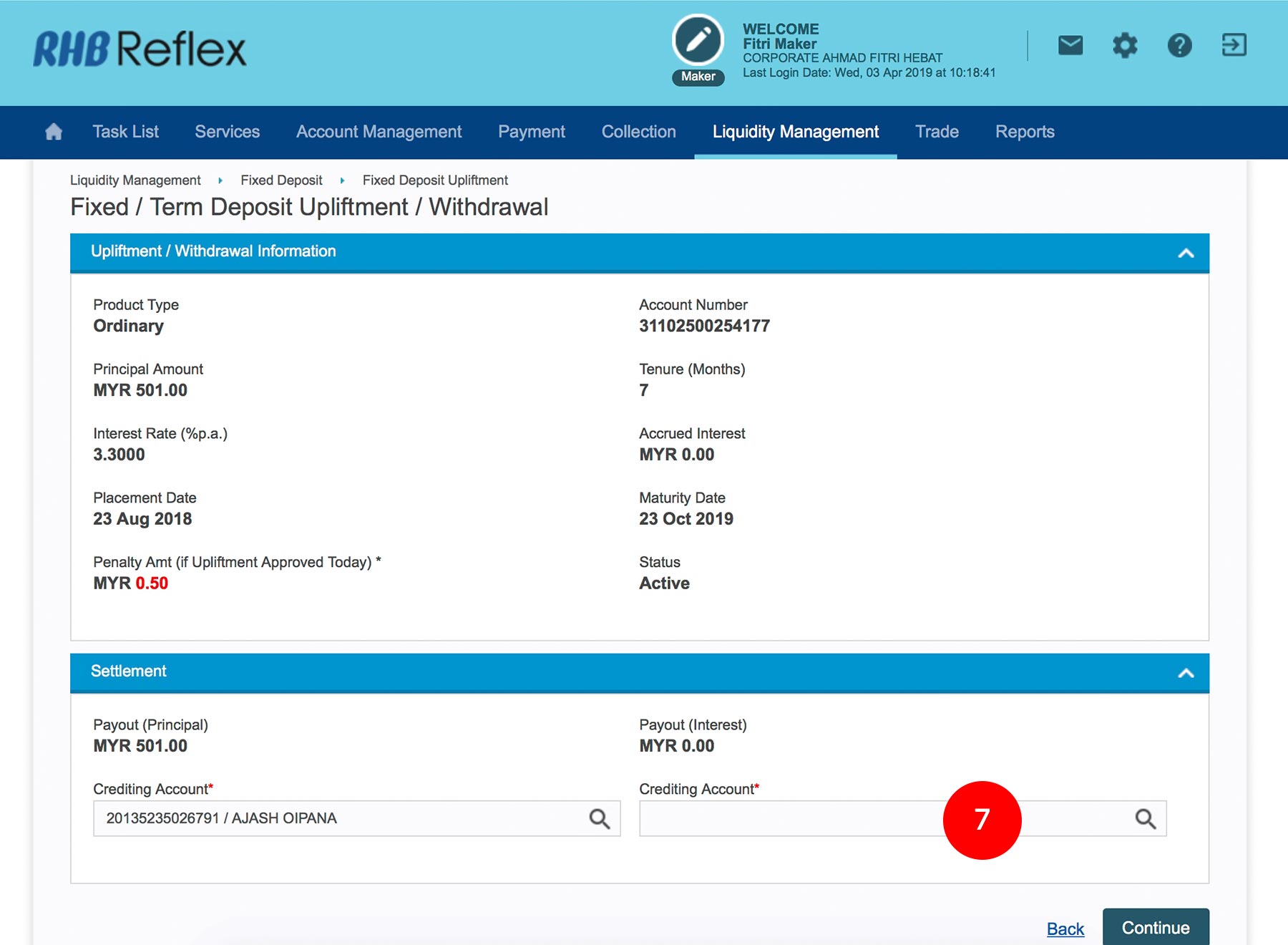The width and height of the screenshot is (1288, 945).
Task: Click the home icon in navigation bar
Action: 54,132
